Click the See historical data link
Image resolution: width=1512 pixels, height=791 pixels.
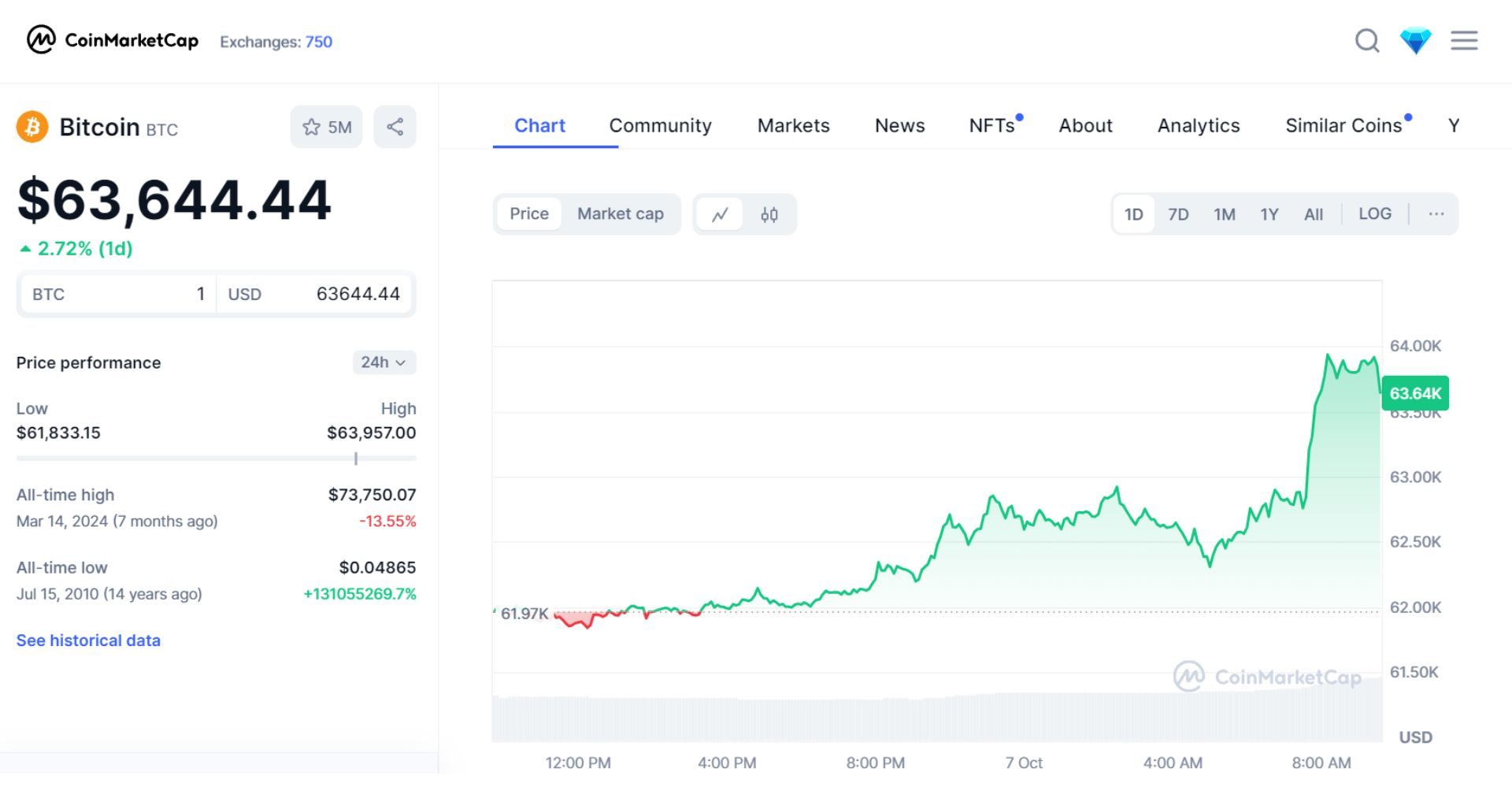[x=88, y=641]
